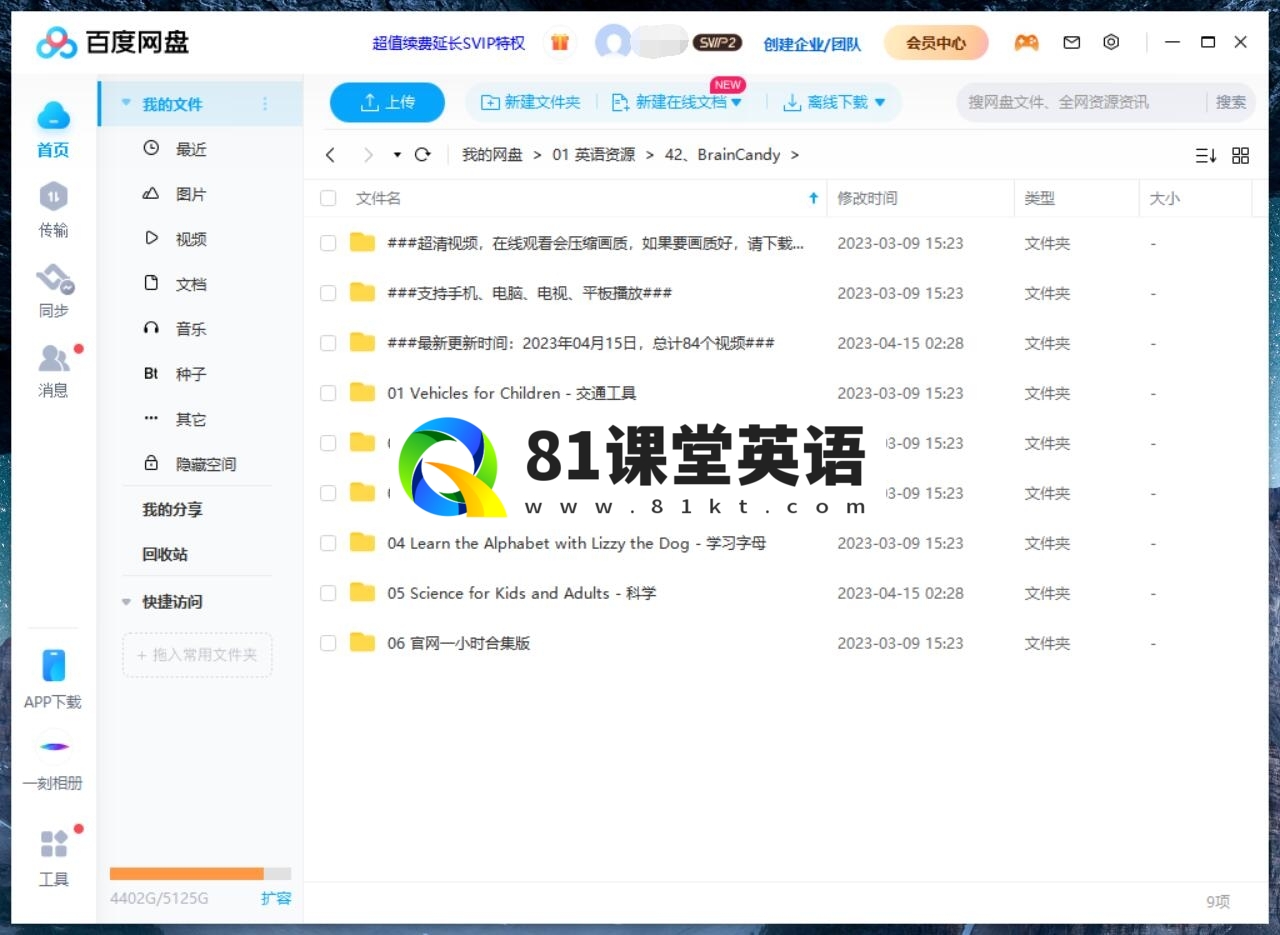Check the box for 04 Learn the Alphabet
Viewport: 1280px width, 935px height.
pyautogui.click(x=328, y=543)
